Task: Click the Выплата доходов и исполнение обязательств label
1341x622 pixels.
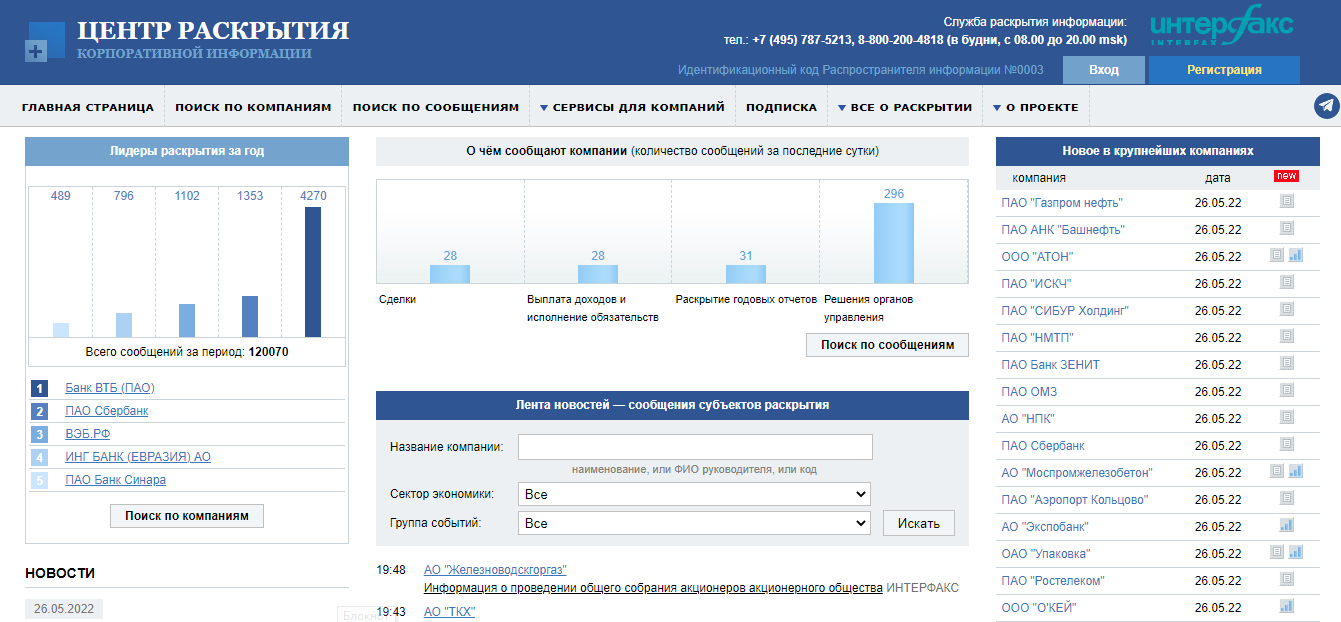Action: pyautogui.click(x=593, y=308)
